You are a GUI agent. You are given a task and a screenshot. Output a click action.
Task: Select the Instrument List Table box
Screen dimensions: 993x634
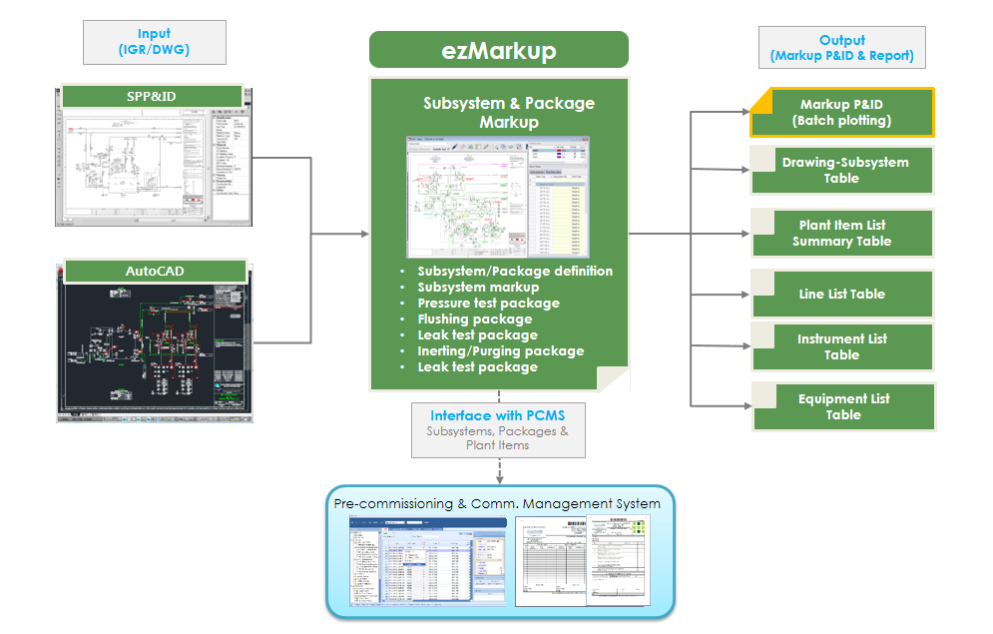point(842,347)
